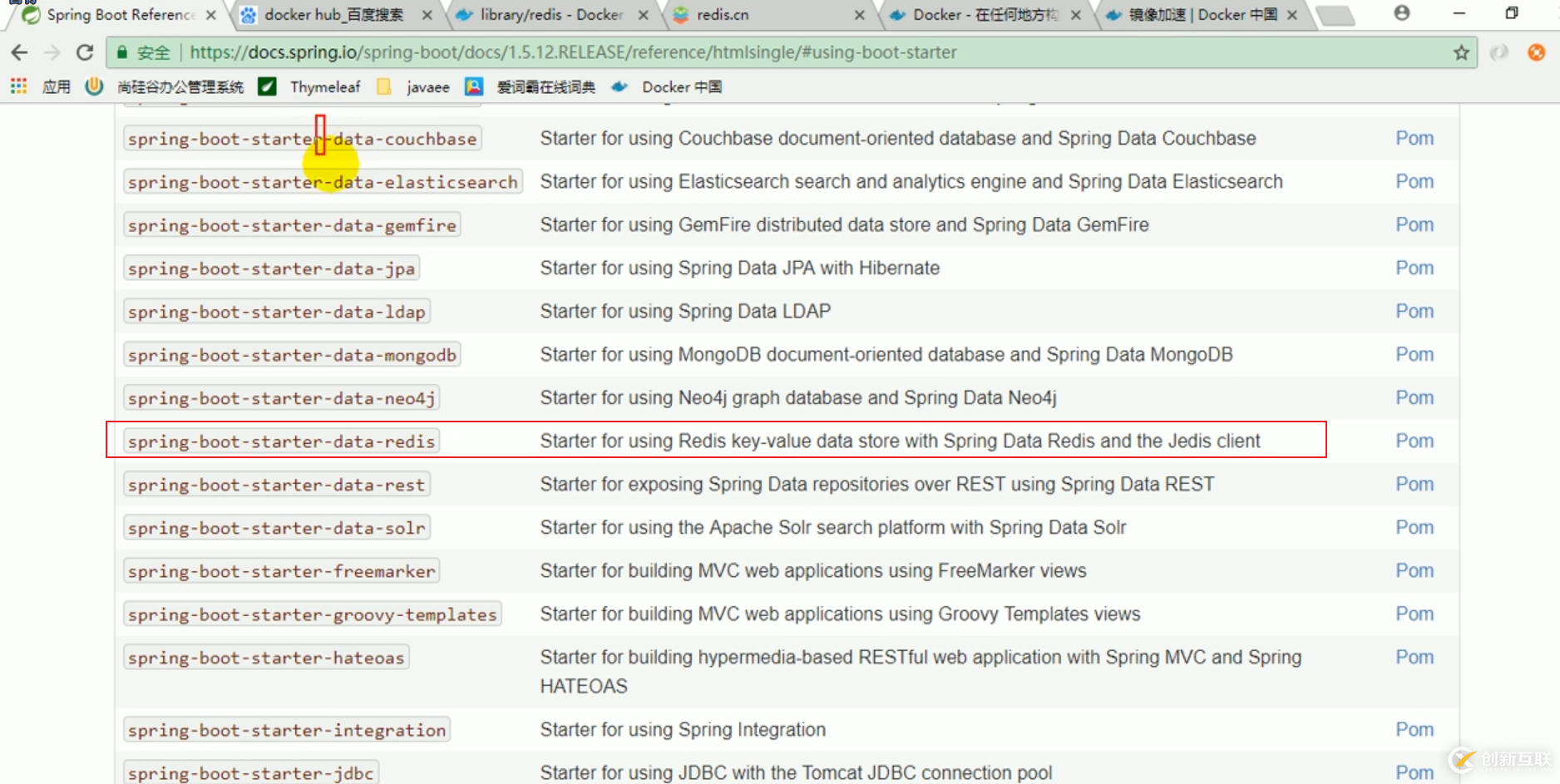
Task: Switch to the redis.cn tab
Action: click(x=722, y=15)
